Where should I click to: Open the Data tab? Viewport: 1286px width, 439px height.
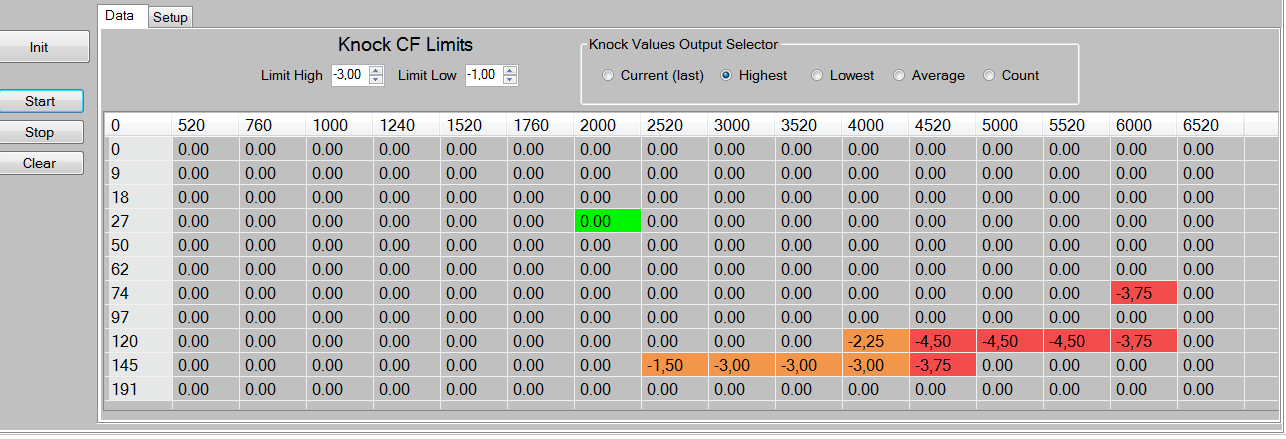click(122, 15)
